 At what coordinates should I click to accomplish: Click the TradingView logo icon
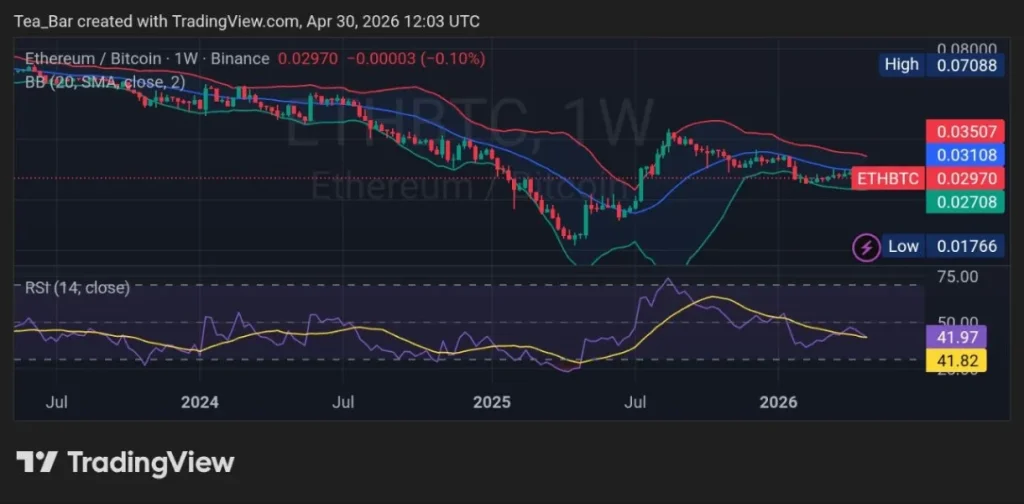(x=37, y=462)
